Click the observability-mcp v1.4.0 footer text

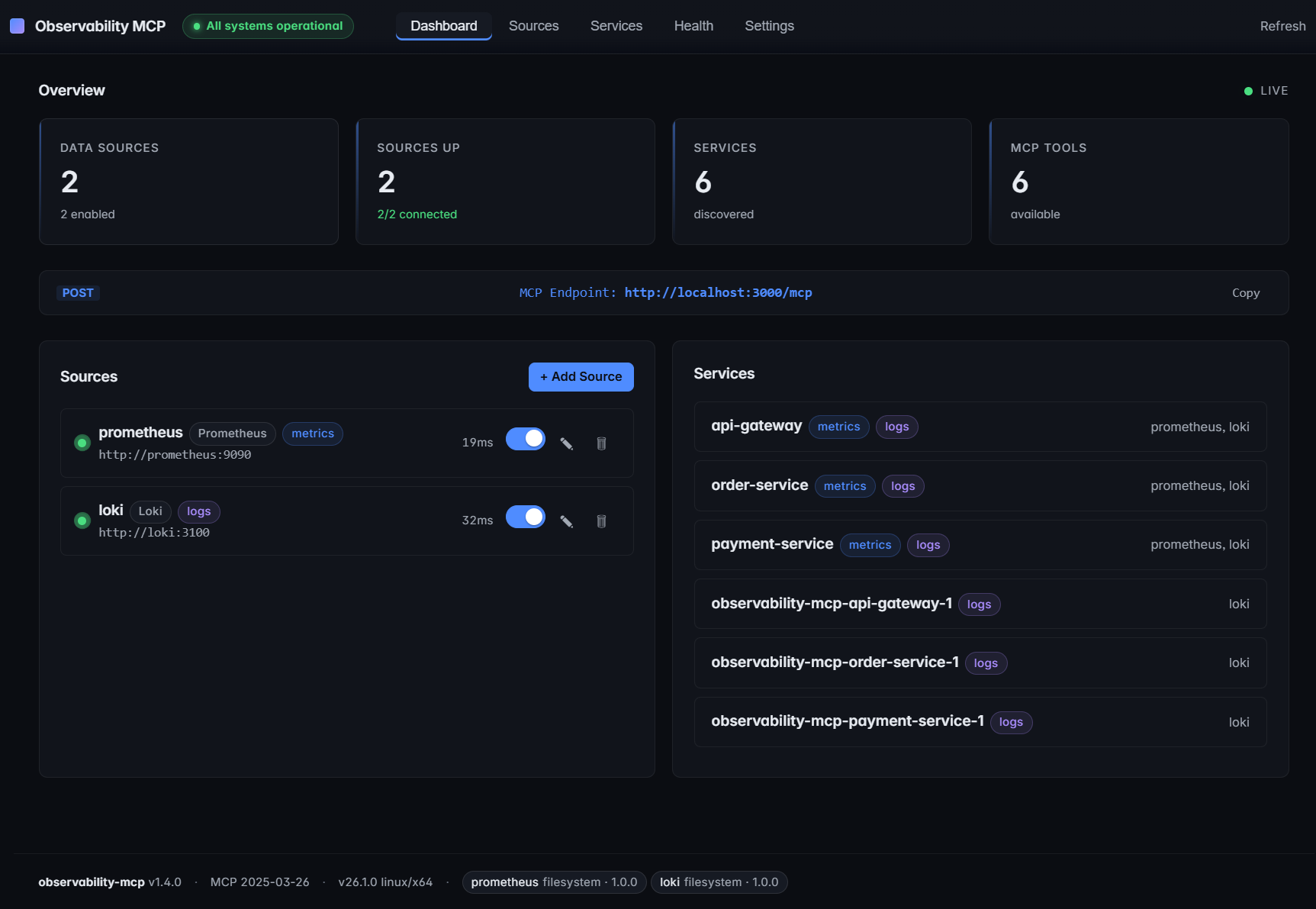[x=110, y=882]
